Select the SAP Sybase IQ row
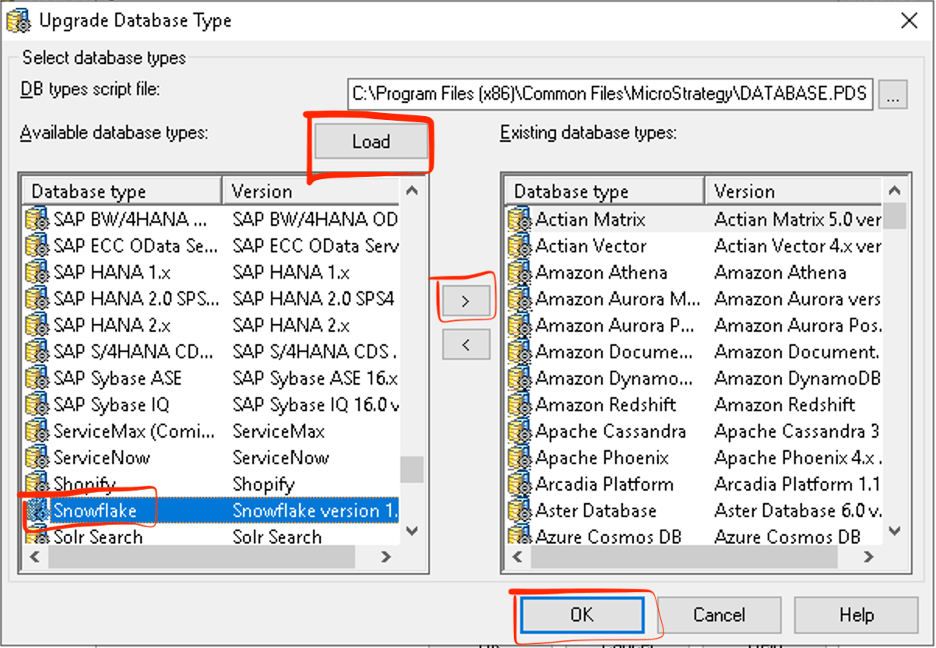 (112, 405)
